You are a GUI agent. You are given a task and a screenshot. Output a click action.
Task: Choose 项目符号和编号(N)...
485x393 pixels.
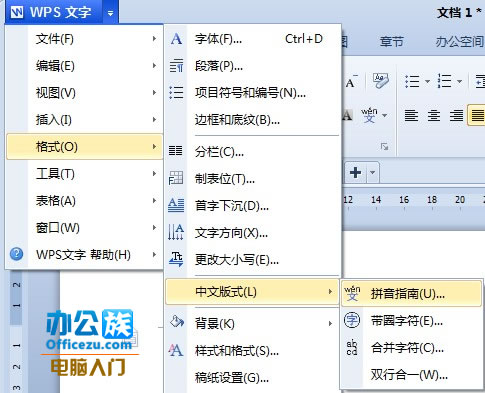pyautogui.click(x=253, y=93)
